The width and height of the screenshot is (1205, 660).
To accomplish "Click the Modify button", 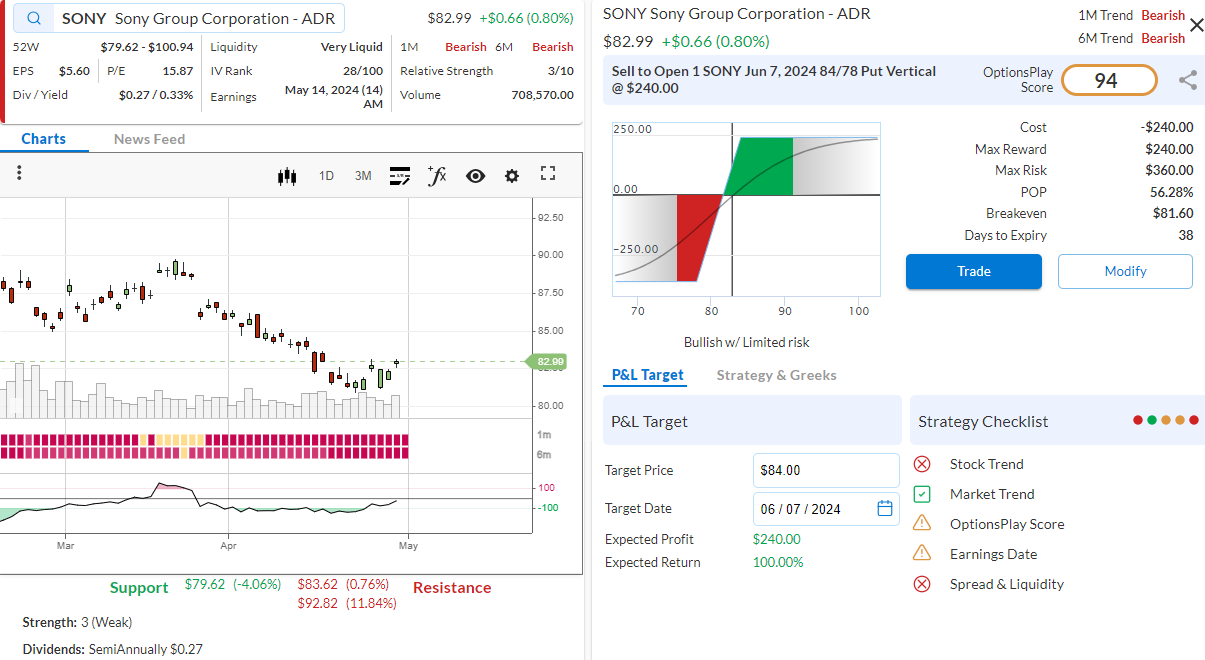I will pyautogui.click(x=1125, y=271).
